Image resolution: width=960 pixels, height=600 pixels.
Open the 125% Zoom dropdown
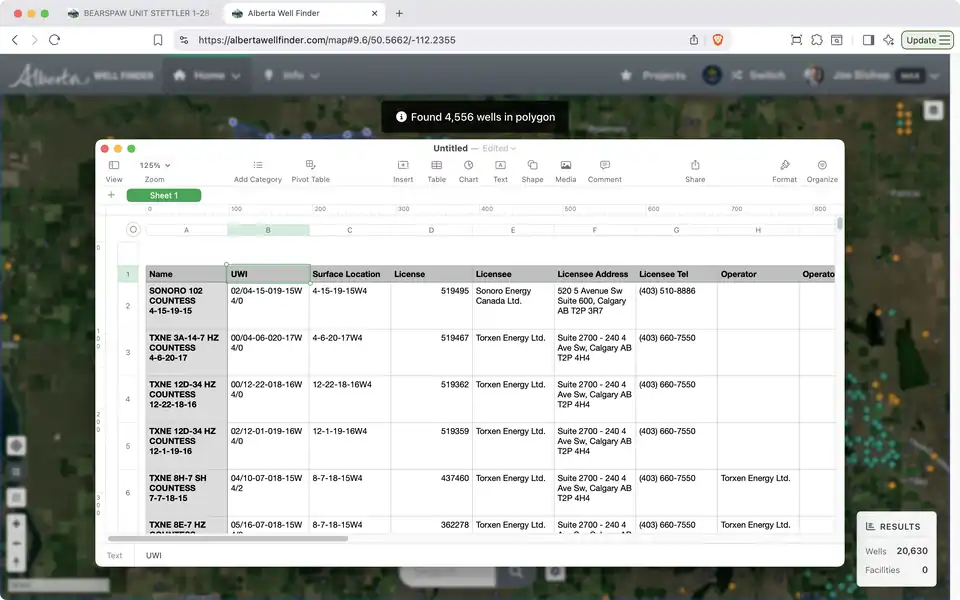pyautogui.click(x=155, y=165)
